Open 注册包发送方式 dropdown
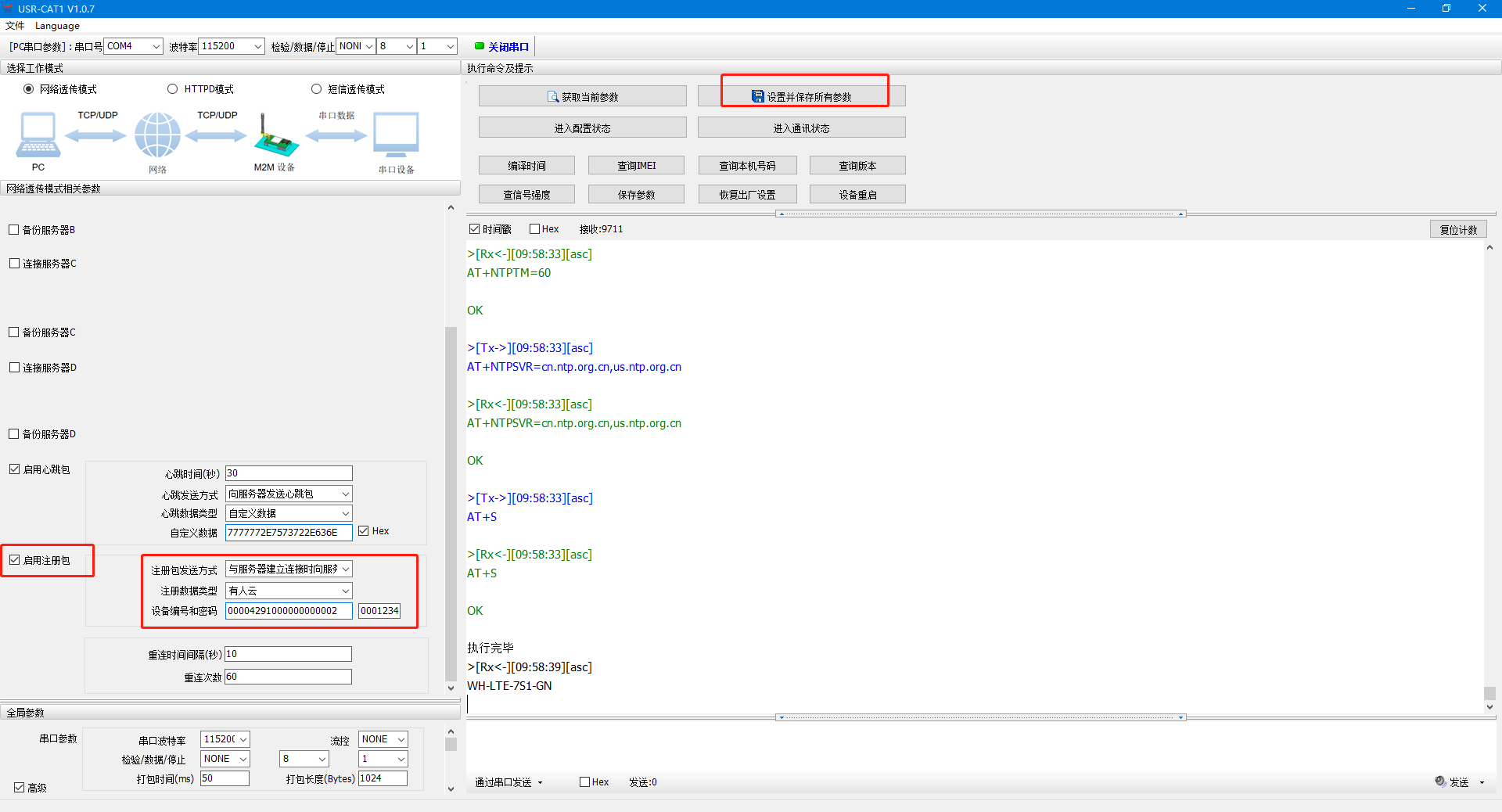The width and height of the screenshot is (1502, 812). [289, 569]
